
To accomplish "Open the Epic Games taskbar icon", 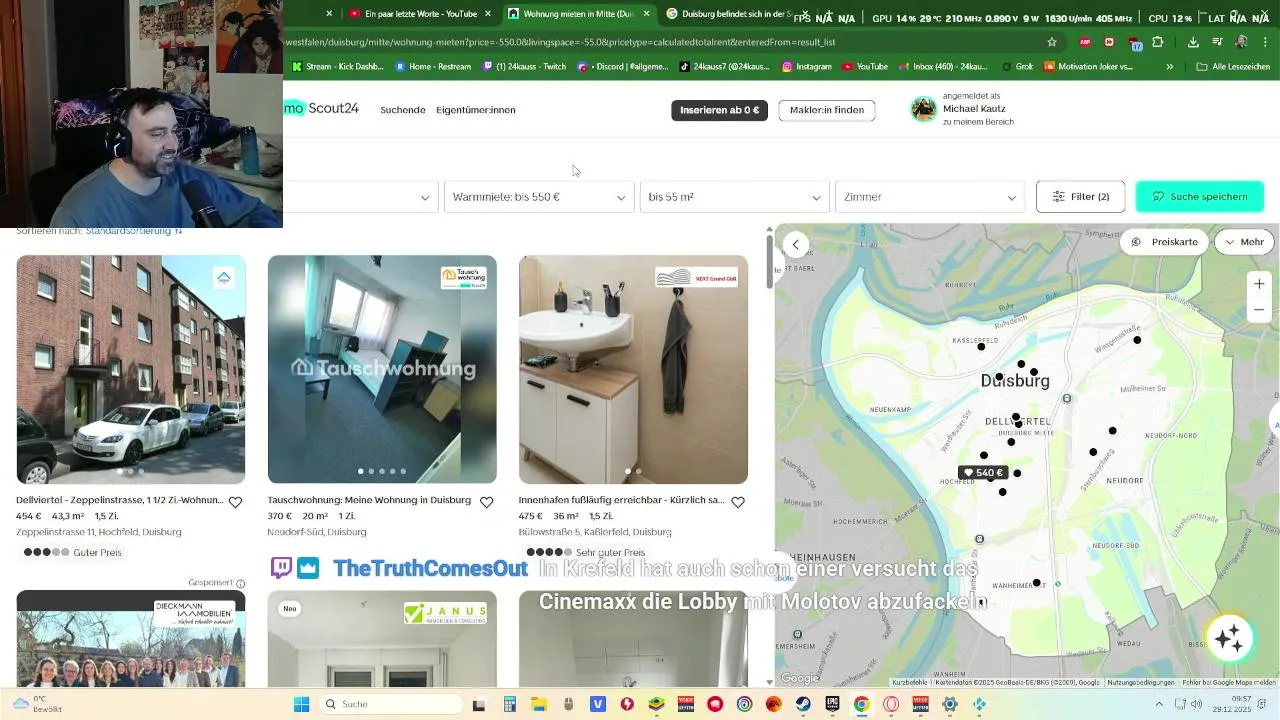I will point(832,704).
